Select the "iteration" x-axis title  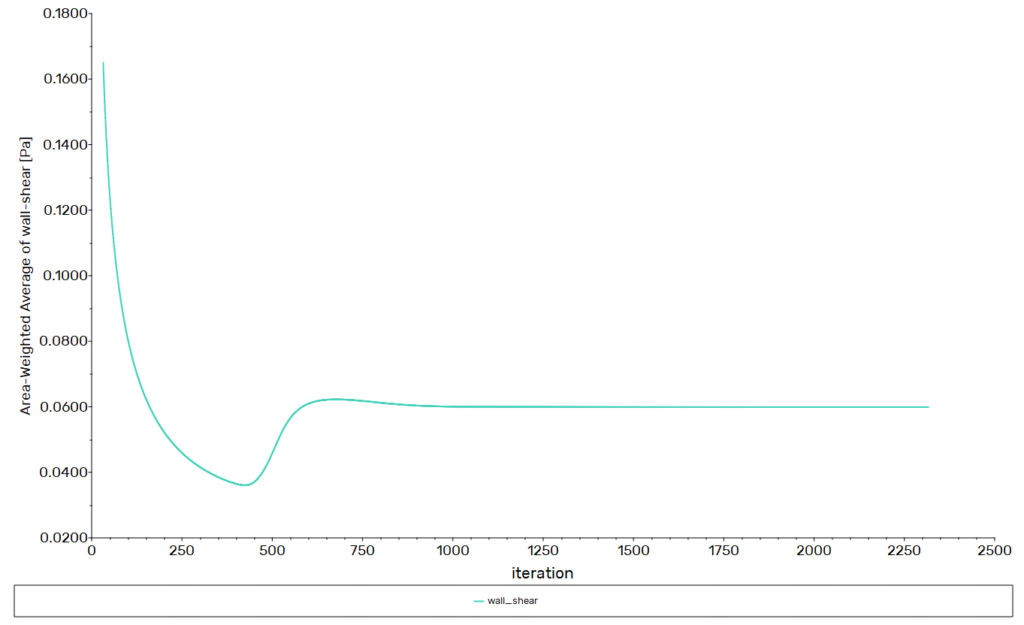click(x=542, y=574)
